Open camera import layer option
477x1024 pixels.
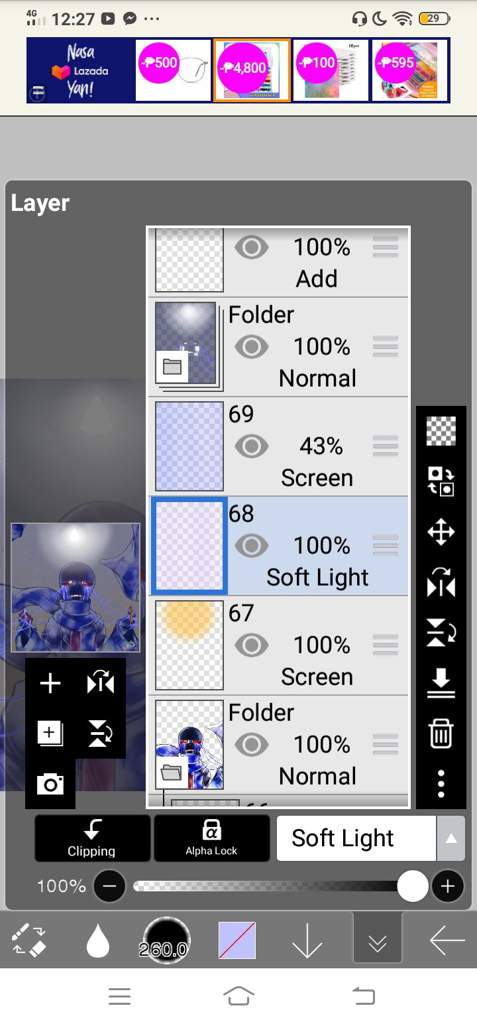[x=50, y=784]
